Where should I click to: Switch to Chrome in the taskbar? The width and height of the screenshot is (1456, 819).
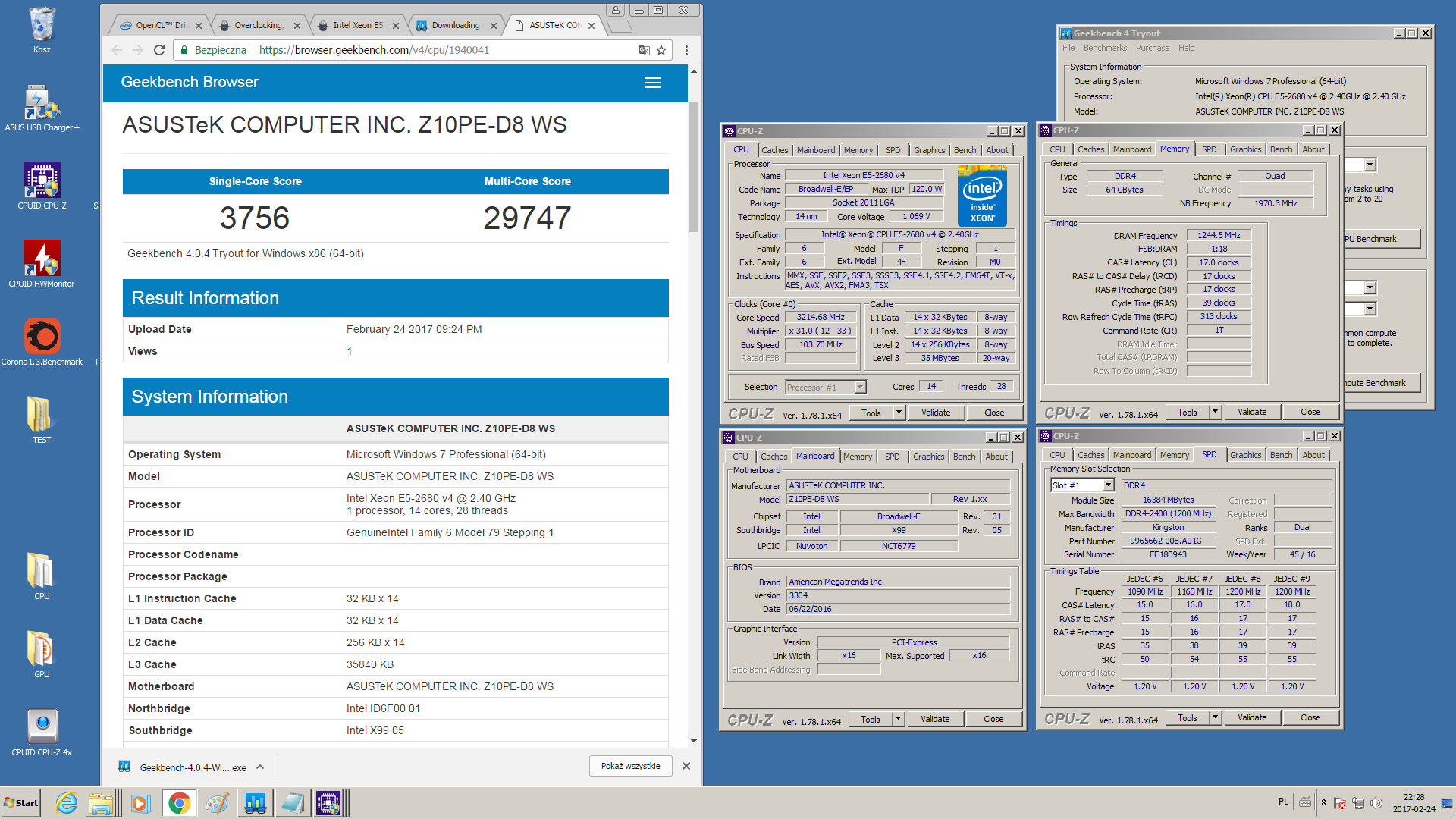180,803
